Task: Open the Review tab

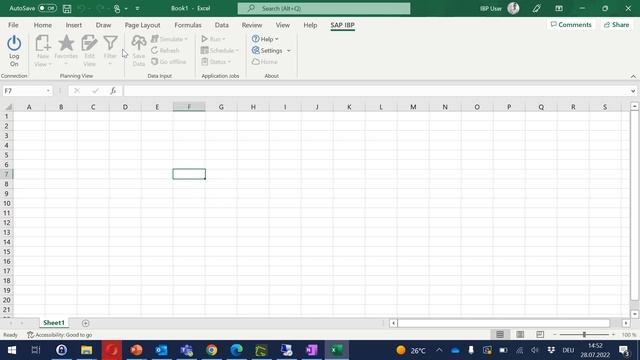Action: point(251,25)
